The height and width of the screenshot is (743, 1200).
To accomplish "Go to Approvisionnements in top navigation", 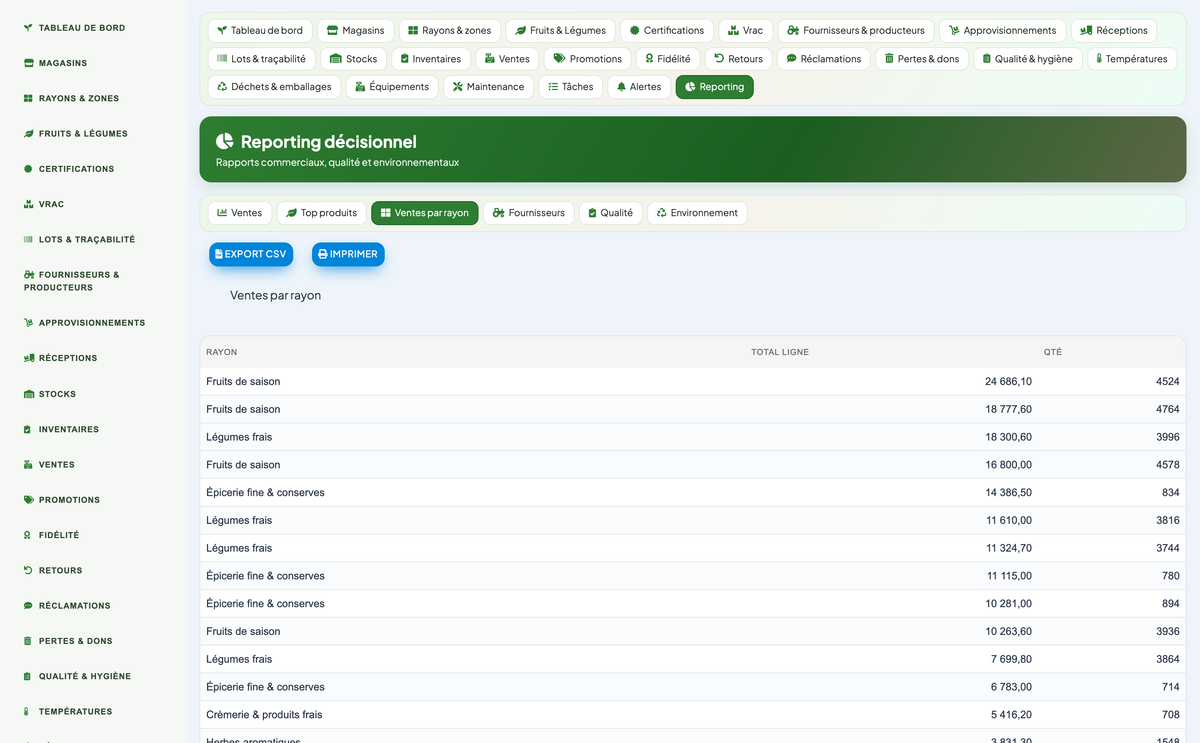I will point(1003,31).
